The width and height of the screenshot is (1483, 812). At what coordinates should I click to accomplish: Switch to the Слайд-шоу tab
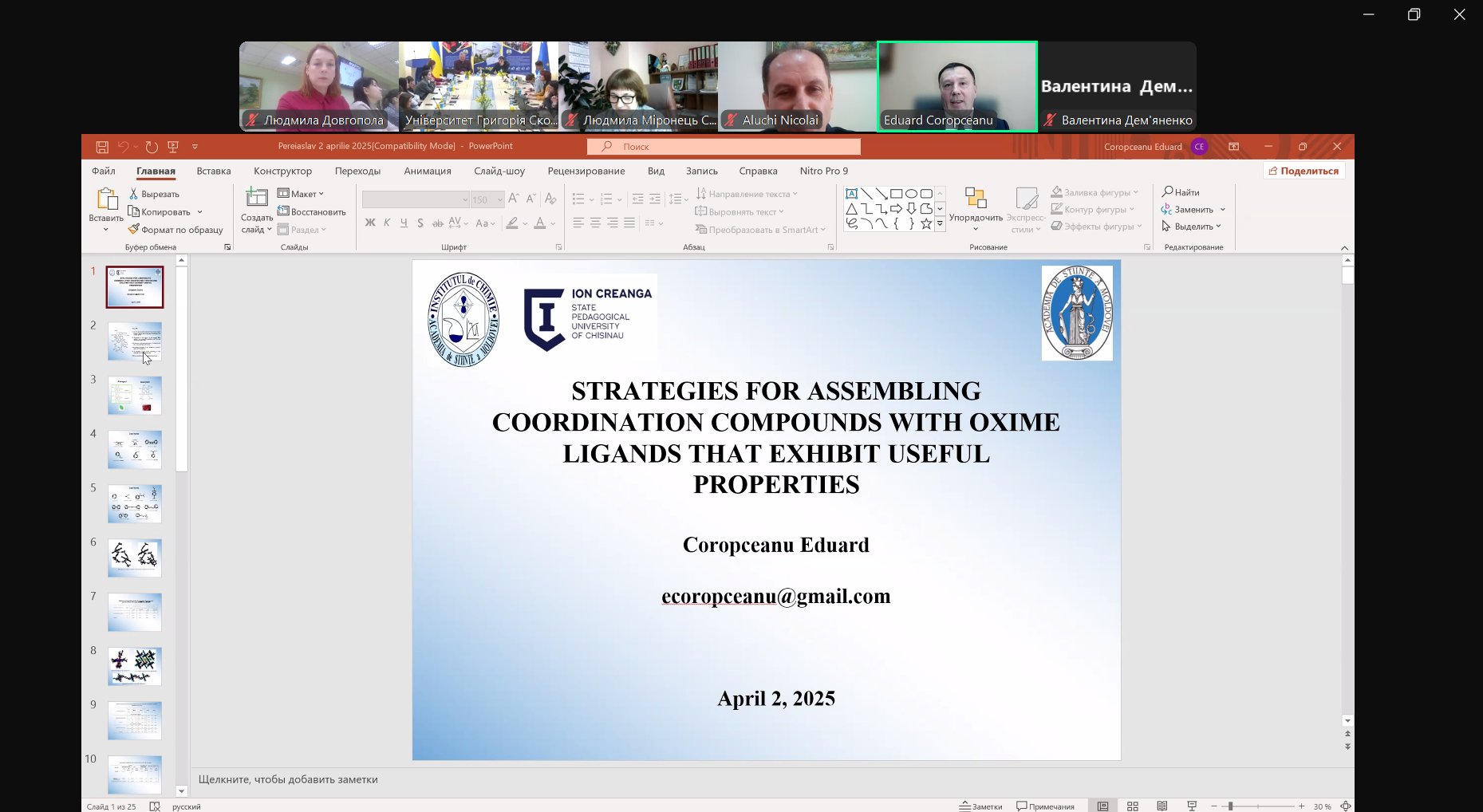(x=499, y=171)
